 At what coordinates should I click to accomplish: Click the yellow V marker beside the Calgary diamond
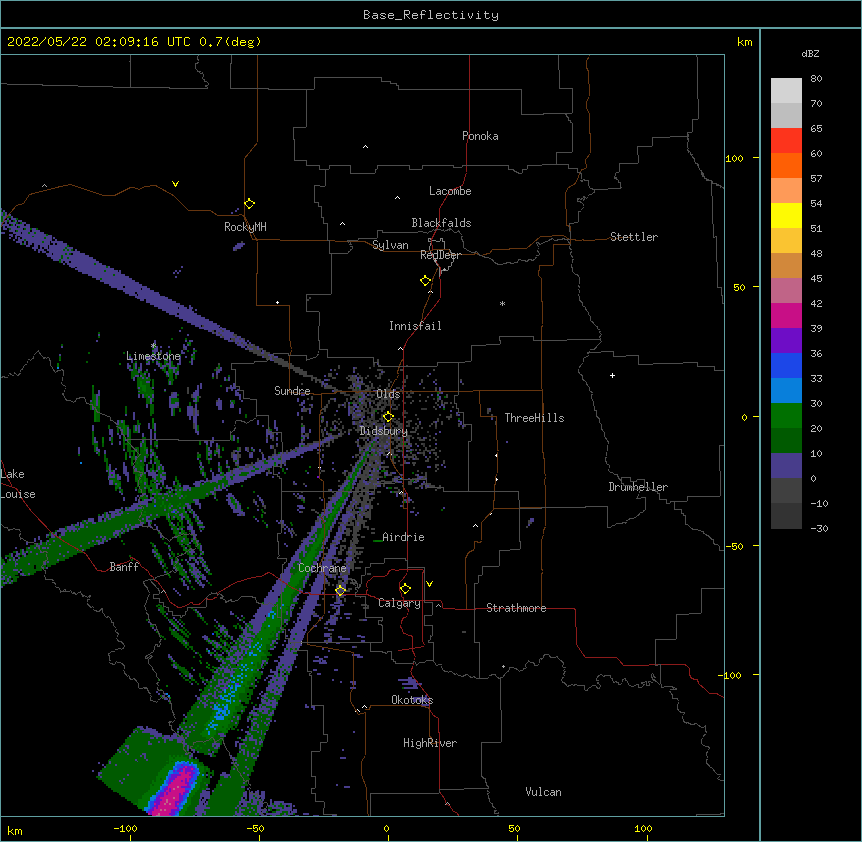pyautogui.click(x=429, y=584)
